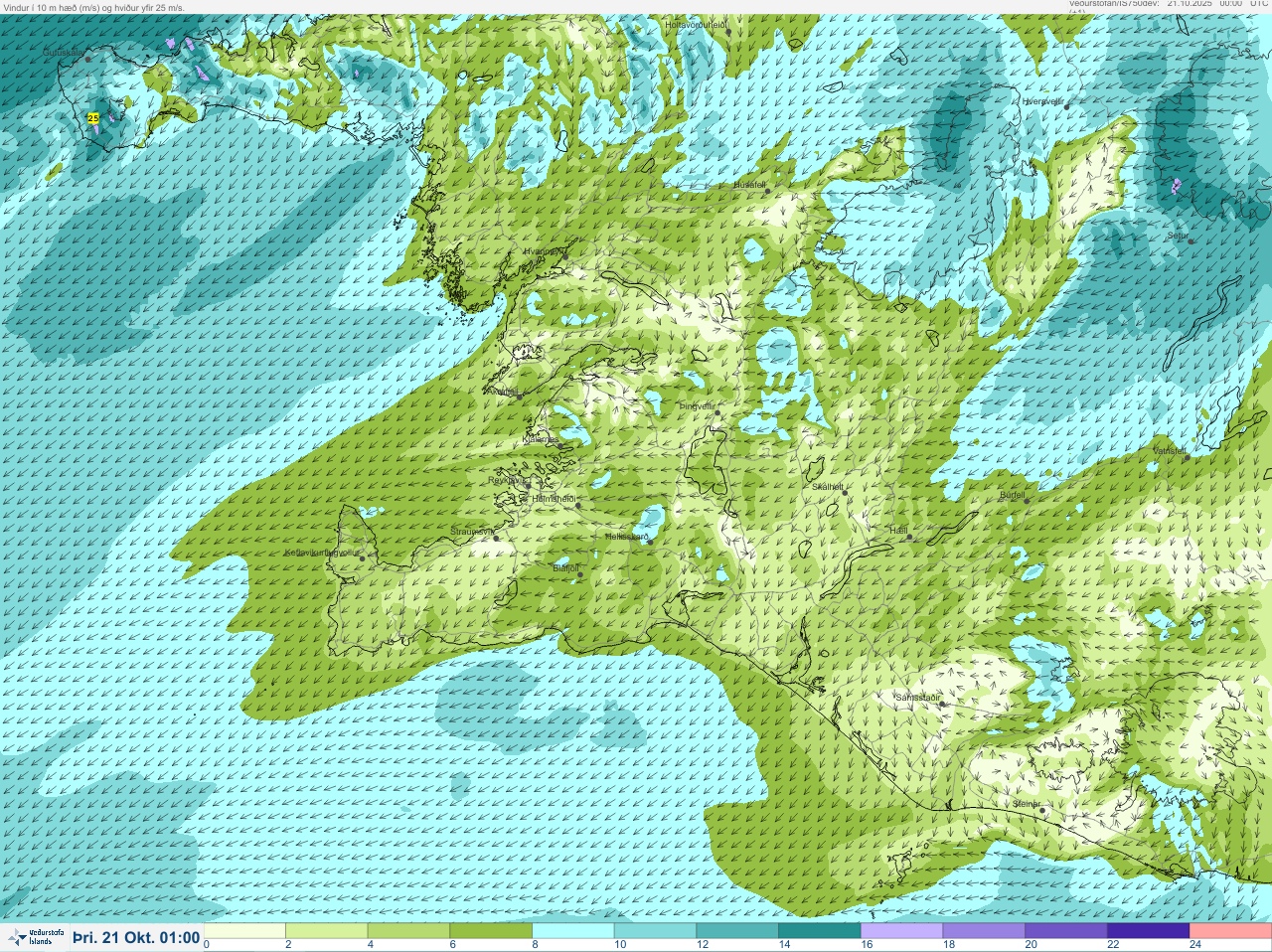Screen dimensions: 1272x952
Task: Click the 'Holtavörðuheiði' place label
Action: [696, 24]
